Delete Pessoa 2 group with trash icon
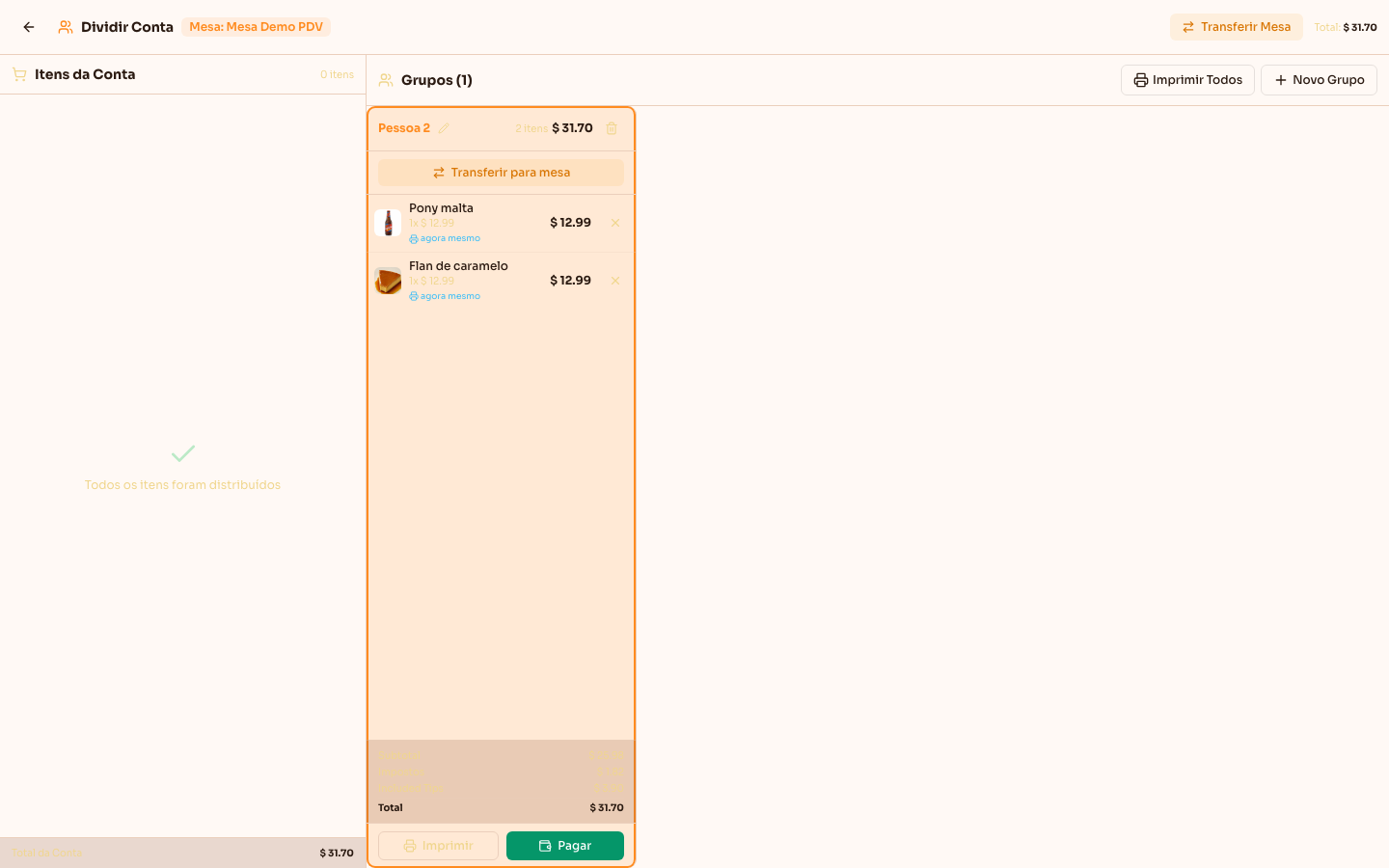The width and height of the screenshot is (1389, 868). (612, 128)
